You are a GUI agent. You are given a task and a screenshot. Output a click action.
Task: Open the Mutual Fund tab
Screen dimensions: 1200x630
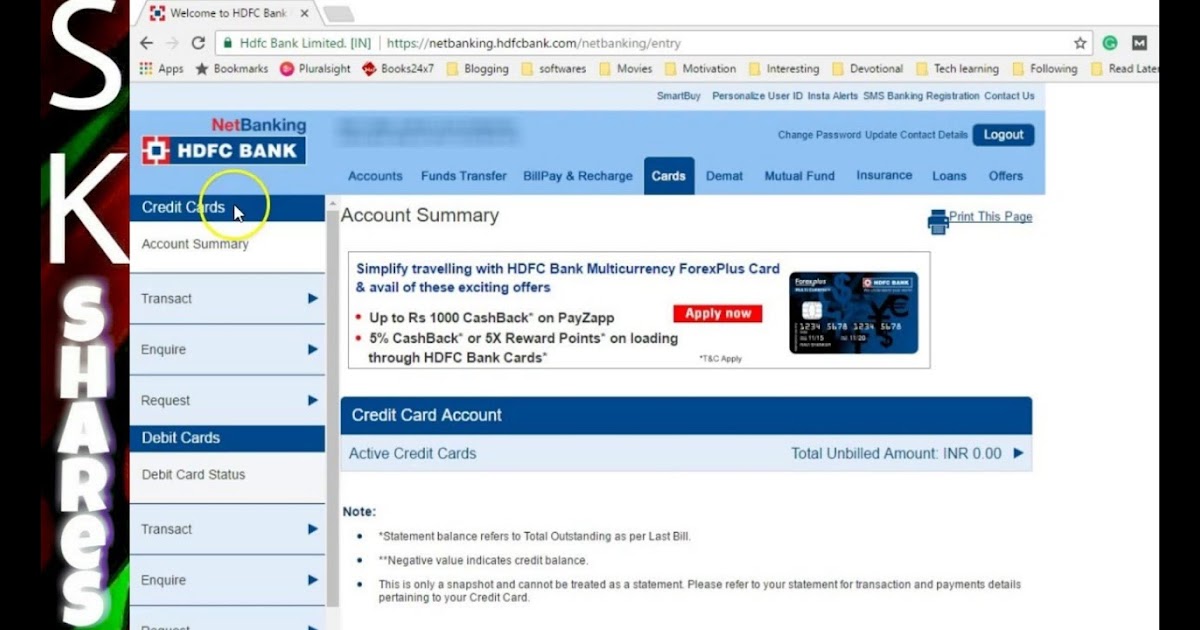coord(800,176)
